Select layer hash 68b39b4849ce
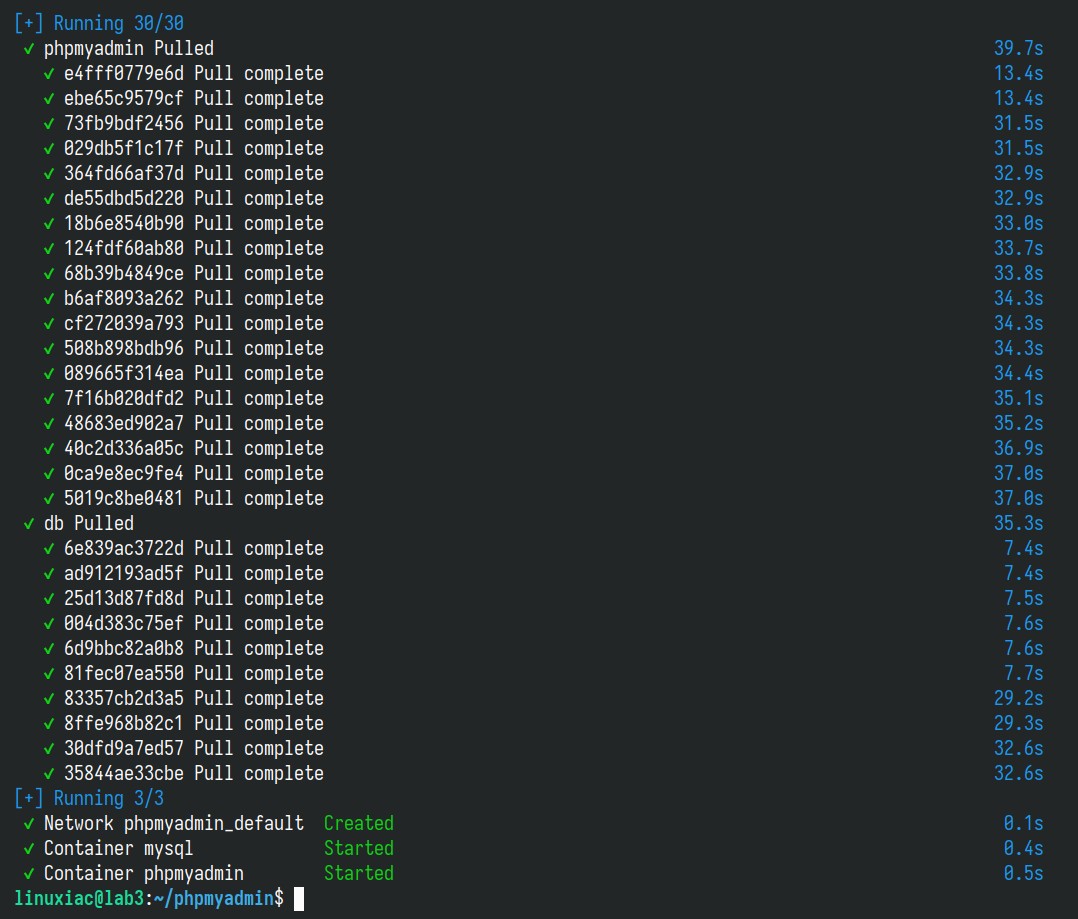This screenshot has height=919, width=1078. coord(124,273)
